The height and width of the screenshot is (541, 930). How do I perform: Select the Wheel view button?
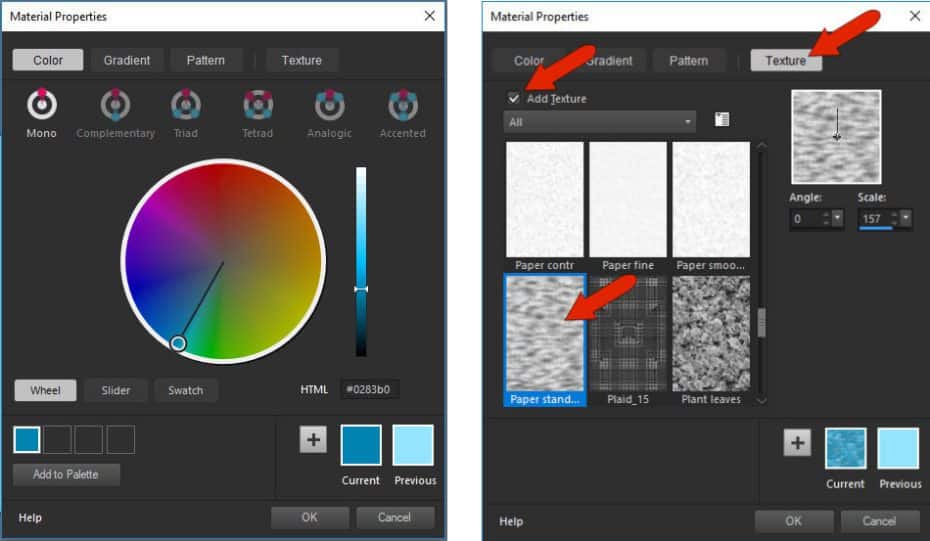[x=46, y=390]
